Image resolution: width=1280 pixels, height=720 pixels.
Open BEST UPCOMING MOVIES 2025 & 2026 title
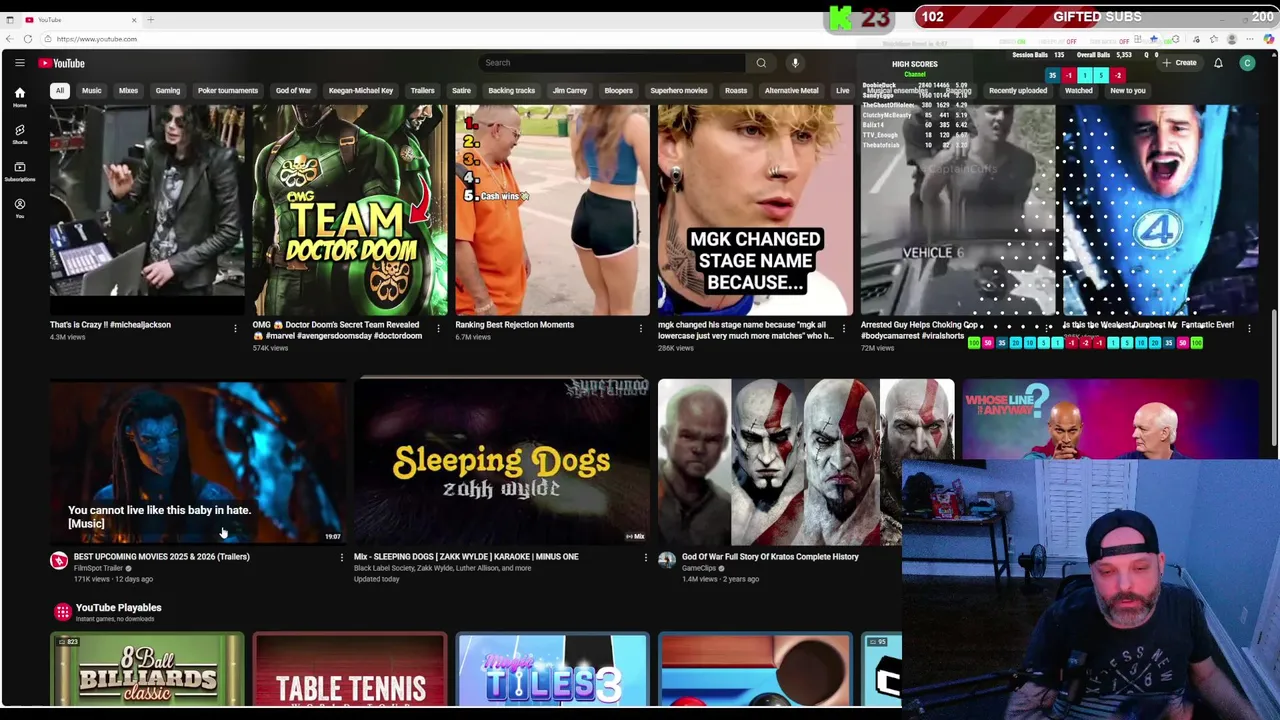click(161, 556)
